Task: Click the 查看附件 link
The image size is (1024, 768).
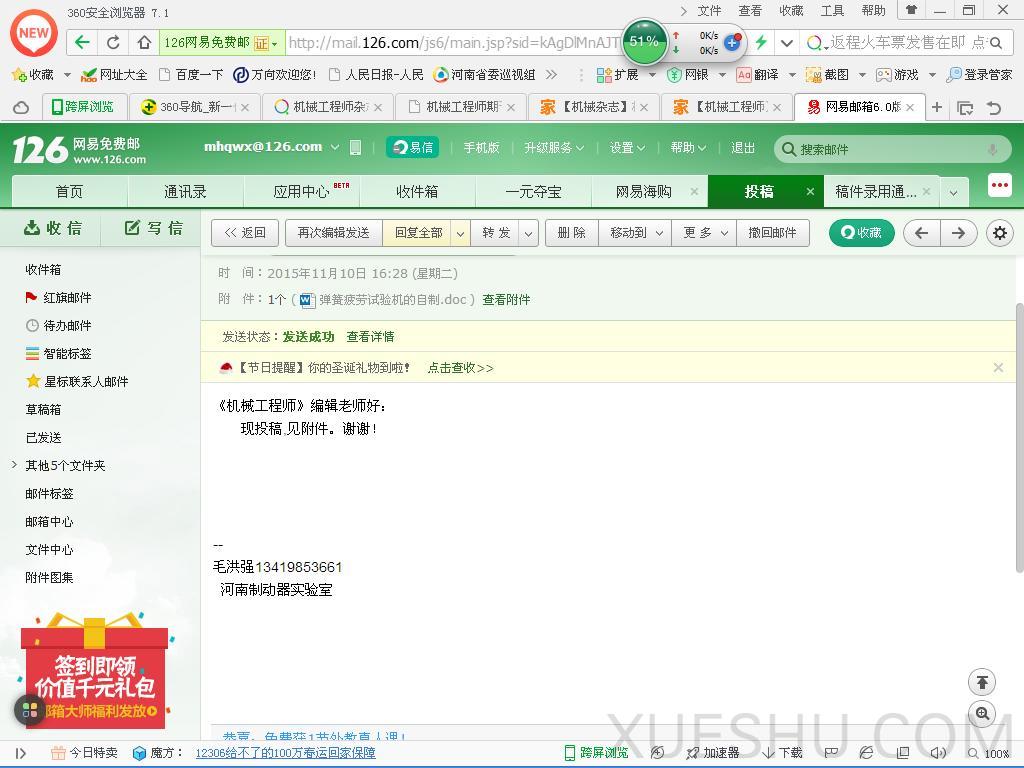Action: point(506,299)
